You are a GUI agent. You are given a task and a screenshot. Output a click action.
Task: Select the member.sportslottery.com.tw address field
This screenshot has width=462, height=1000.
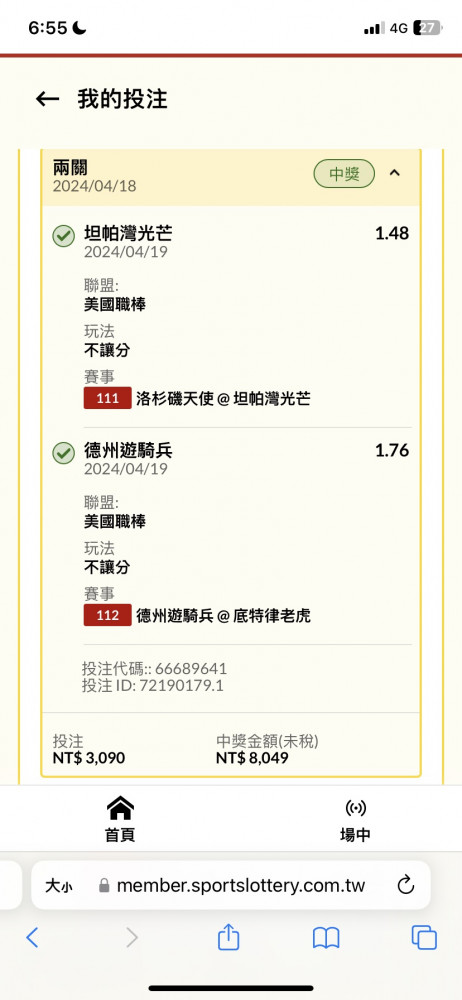tap(230, 885)
